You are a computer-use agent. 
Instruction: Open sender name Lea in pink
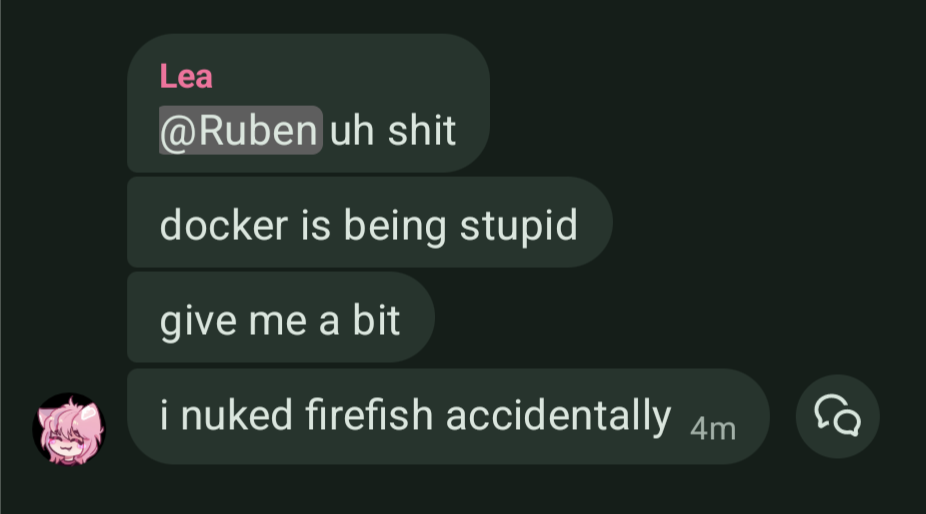coord(186,77)
